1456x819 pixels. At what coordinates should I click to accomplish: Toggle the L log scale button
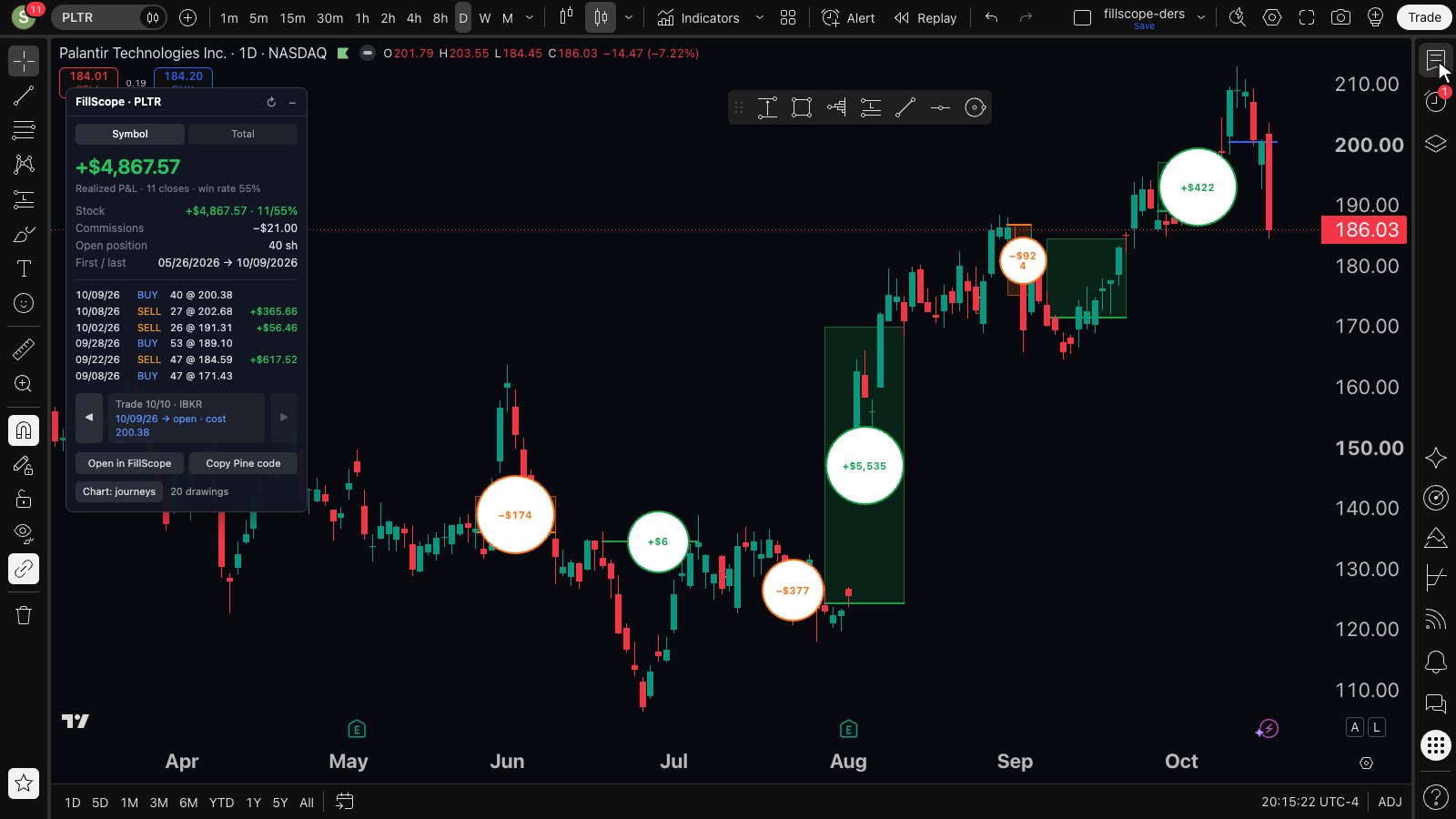(x=1377, y=727)
